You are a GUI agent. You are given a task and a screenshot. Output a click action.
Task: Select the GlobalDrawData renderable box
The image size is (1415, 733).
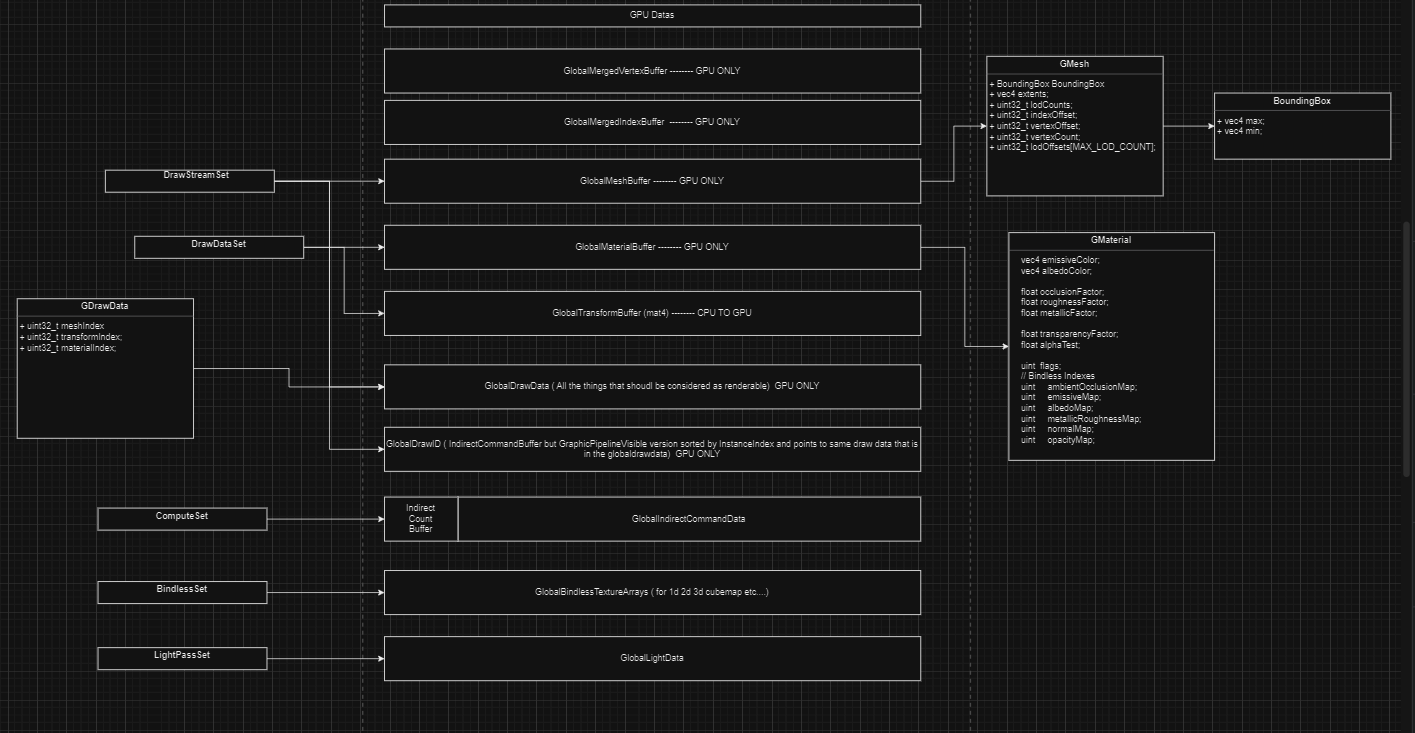(x=651, y=386)
